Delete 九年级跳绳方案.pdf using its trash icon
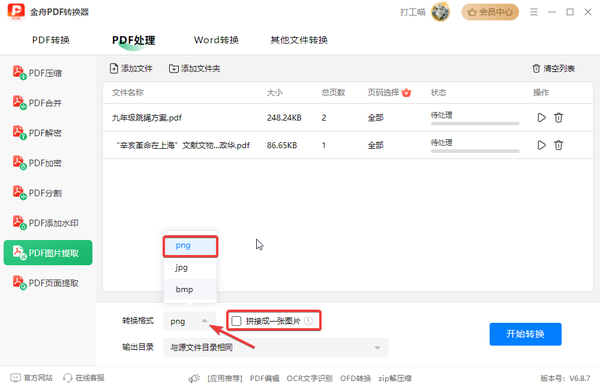Viewport: 600px width, 390px height. pos(558,117)
